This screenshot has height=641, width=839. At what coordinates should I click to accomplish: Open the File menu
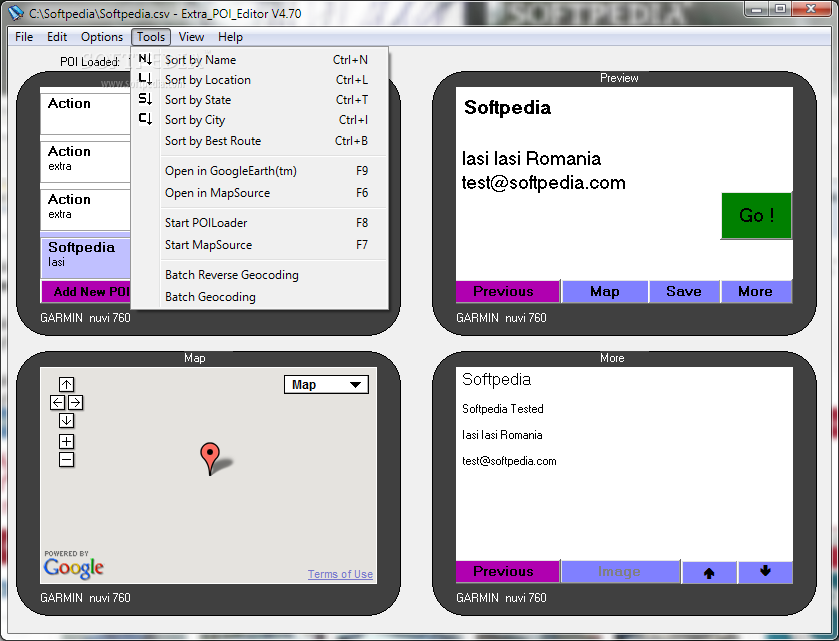click(24, 37)
